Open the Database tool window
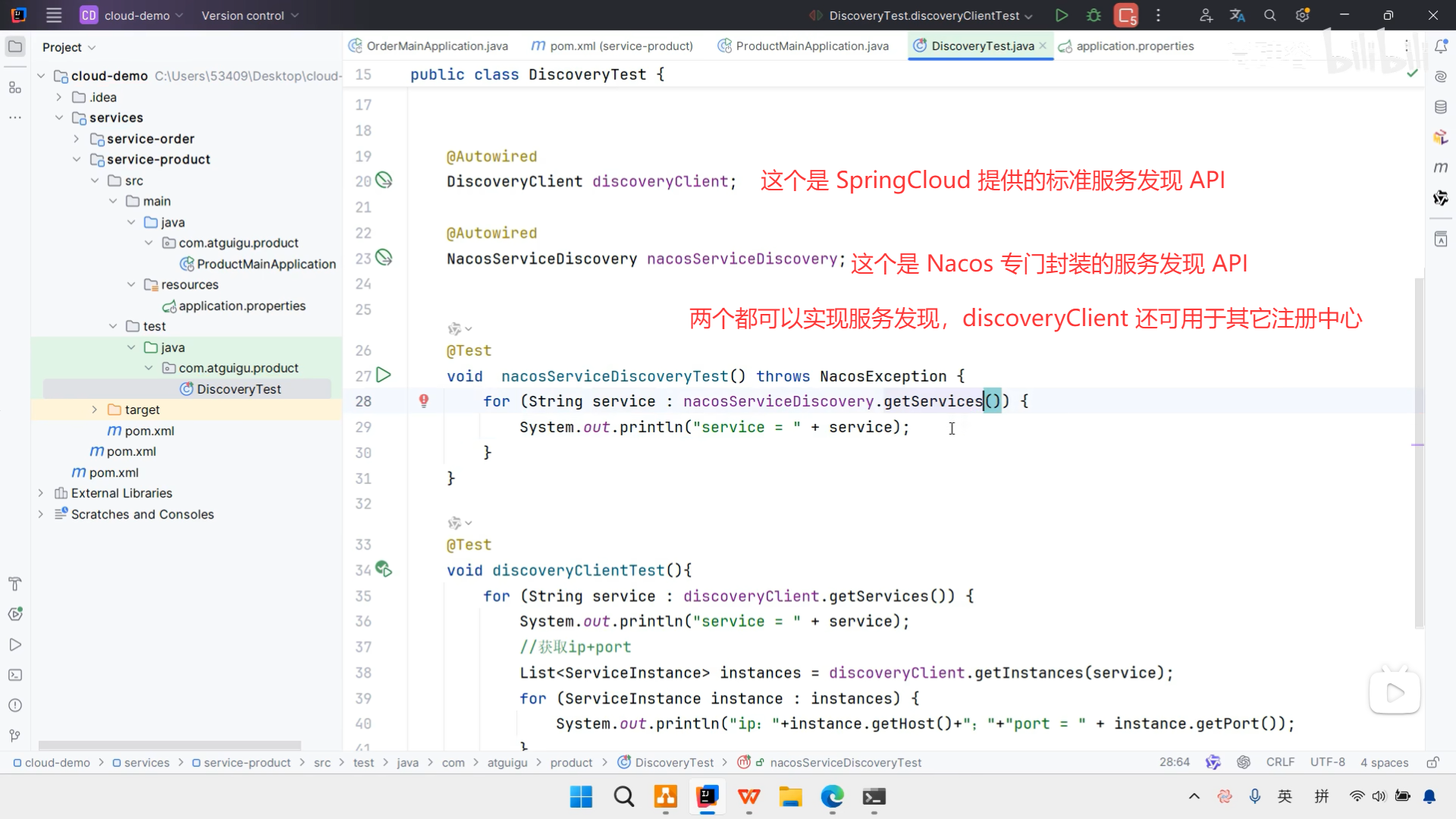Screen dimensions: 1456x819 1441,107
